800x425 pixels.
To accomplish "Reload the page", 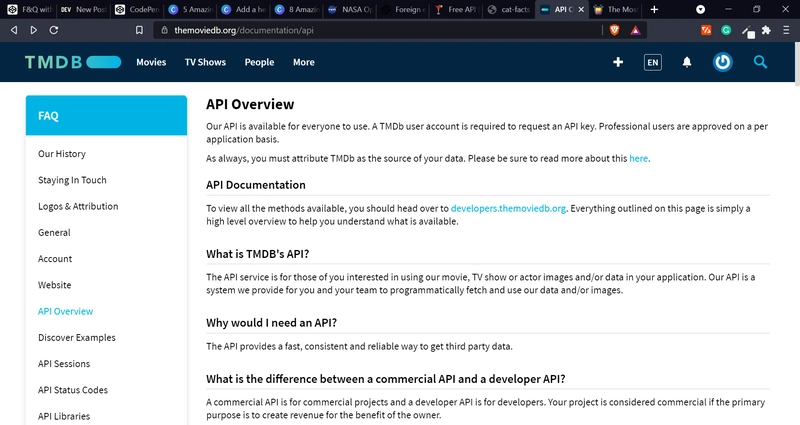I will (x=54, y=30).
